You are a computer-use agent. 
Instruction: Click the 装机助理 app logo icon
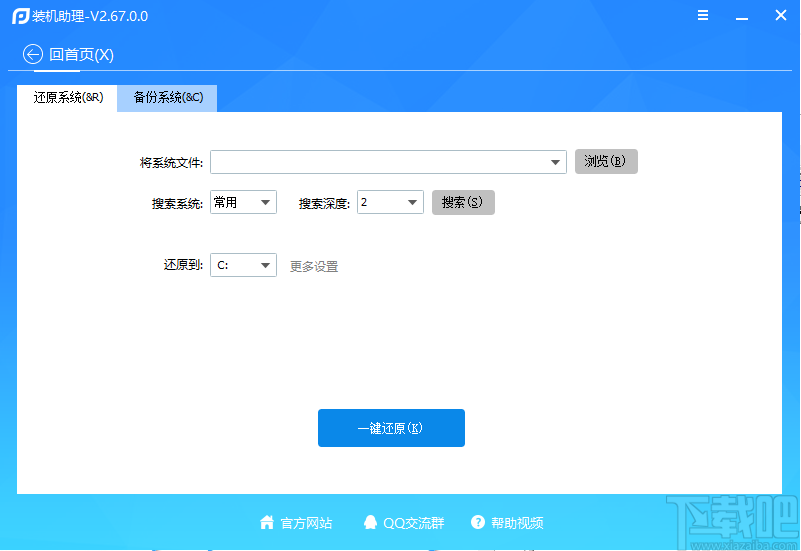click(20, 16)
